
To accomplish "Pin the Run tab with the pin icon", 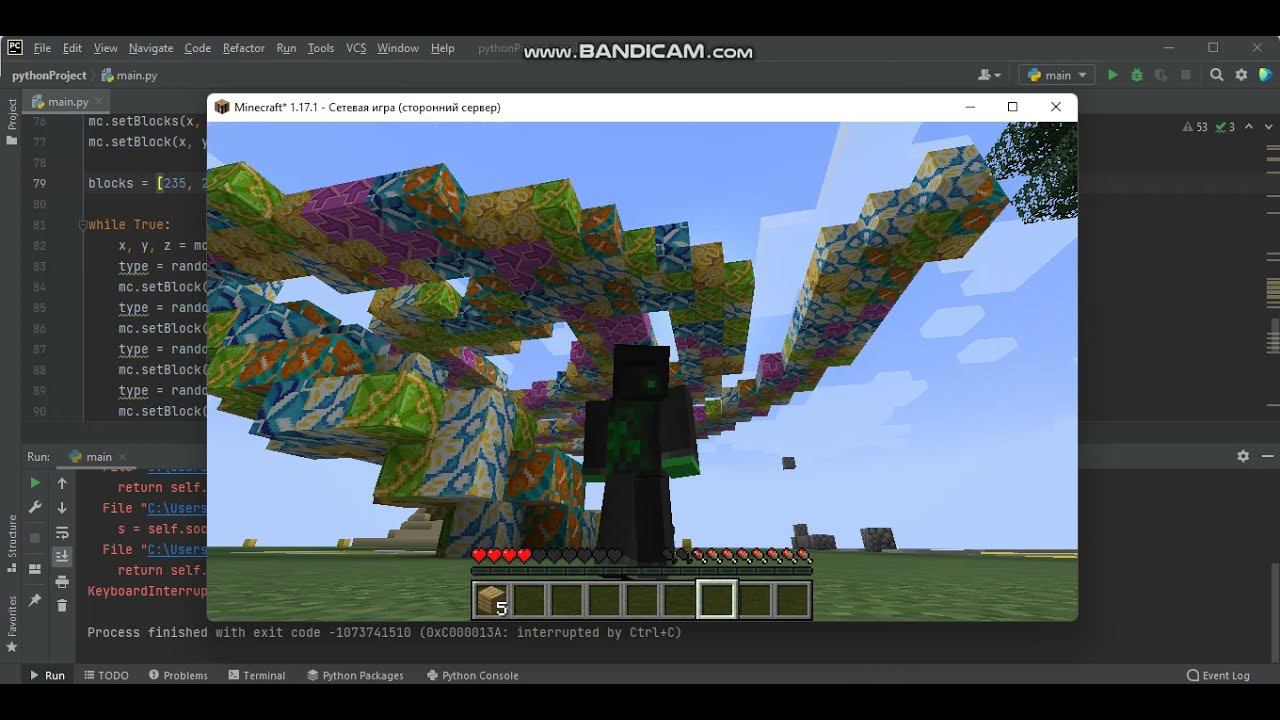I will [x=35, y=600].
